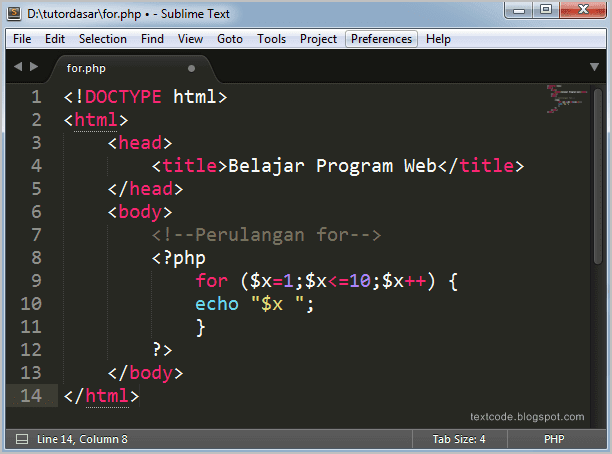Minimize the Sublime Text window

(x=519, y=10)
